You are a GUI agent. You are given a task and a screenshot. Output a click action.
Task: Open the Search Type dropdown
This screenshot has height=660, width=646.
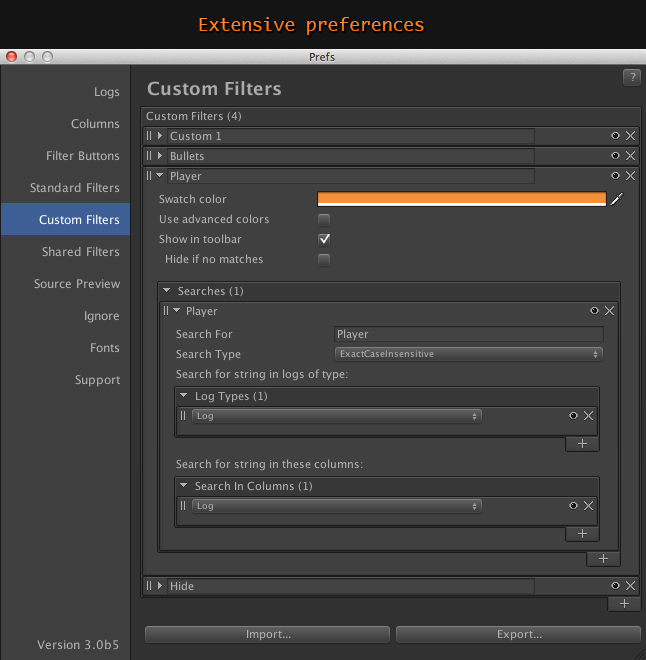(468, 354)
